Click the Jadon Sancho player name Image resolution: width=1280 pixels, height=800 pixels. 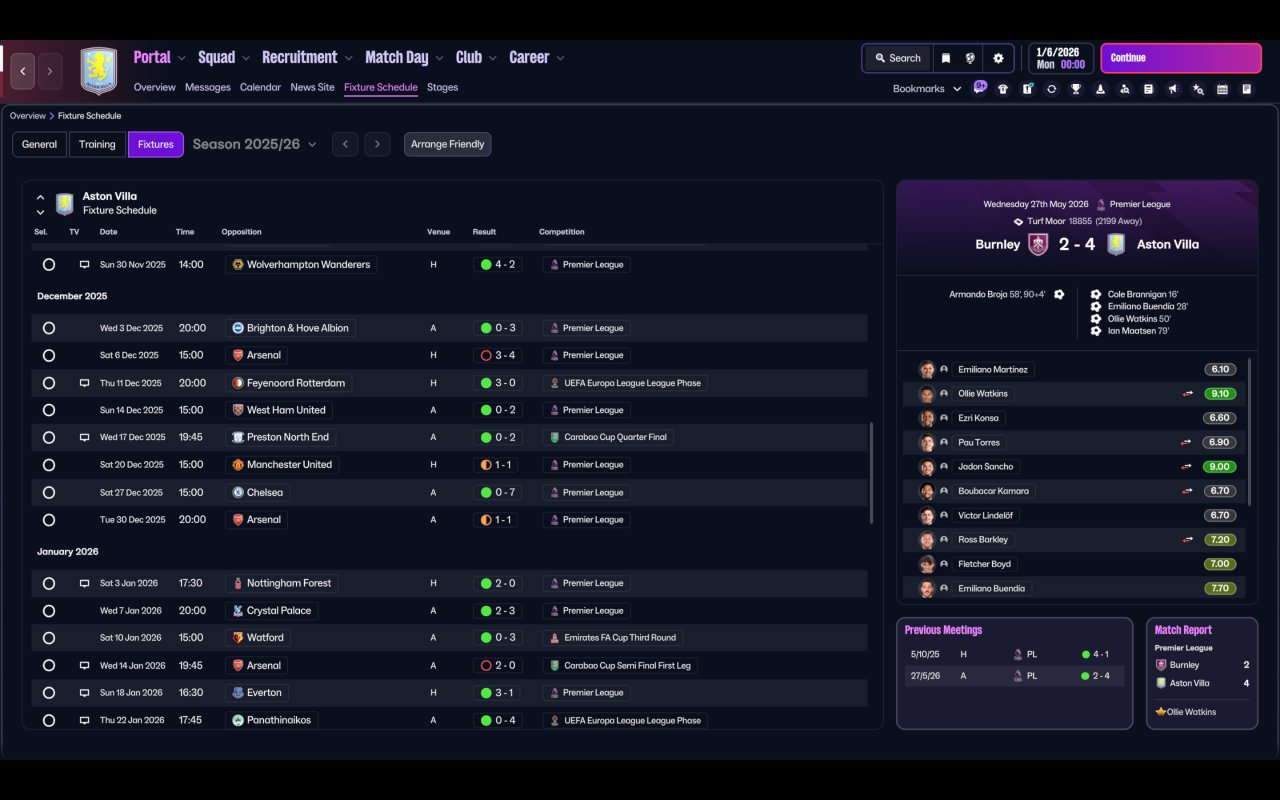(985, 467)
